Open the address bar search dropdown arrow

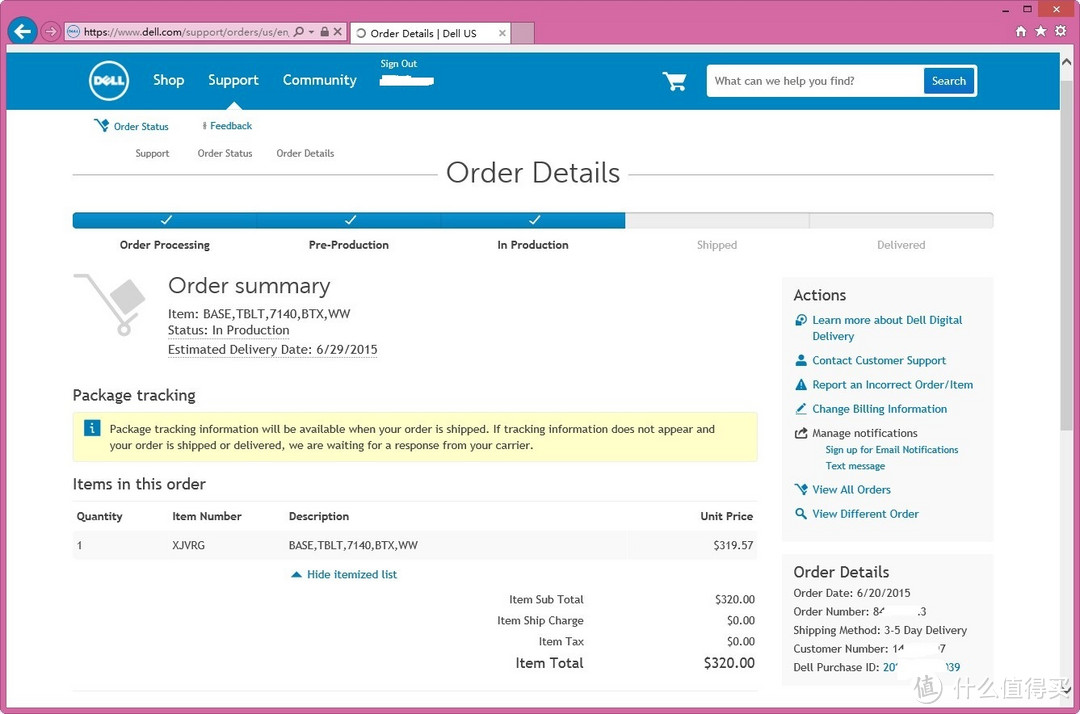[x=311, y=32]
